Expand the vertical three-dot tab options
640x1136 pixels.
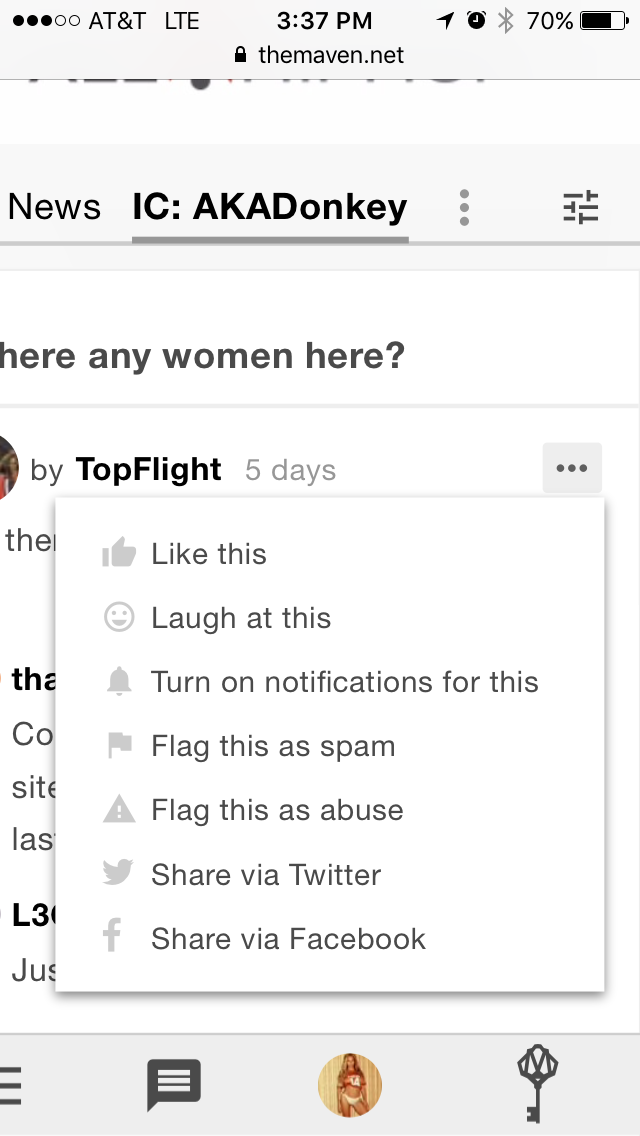pos(465,208)
